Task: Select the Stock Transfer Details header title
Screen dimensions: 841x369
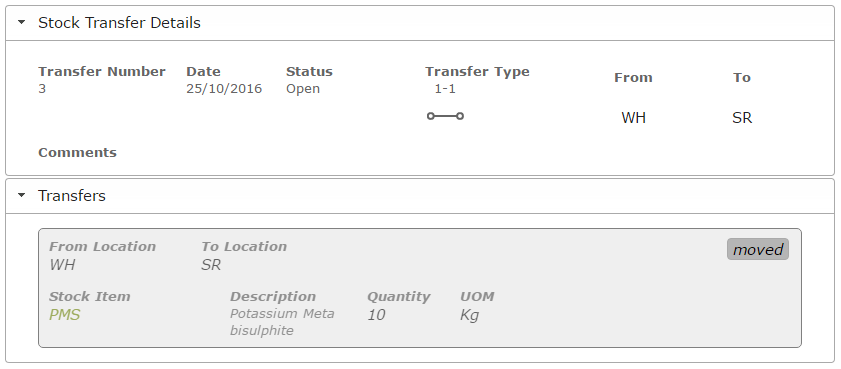Action: click(119, 23)
